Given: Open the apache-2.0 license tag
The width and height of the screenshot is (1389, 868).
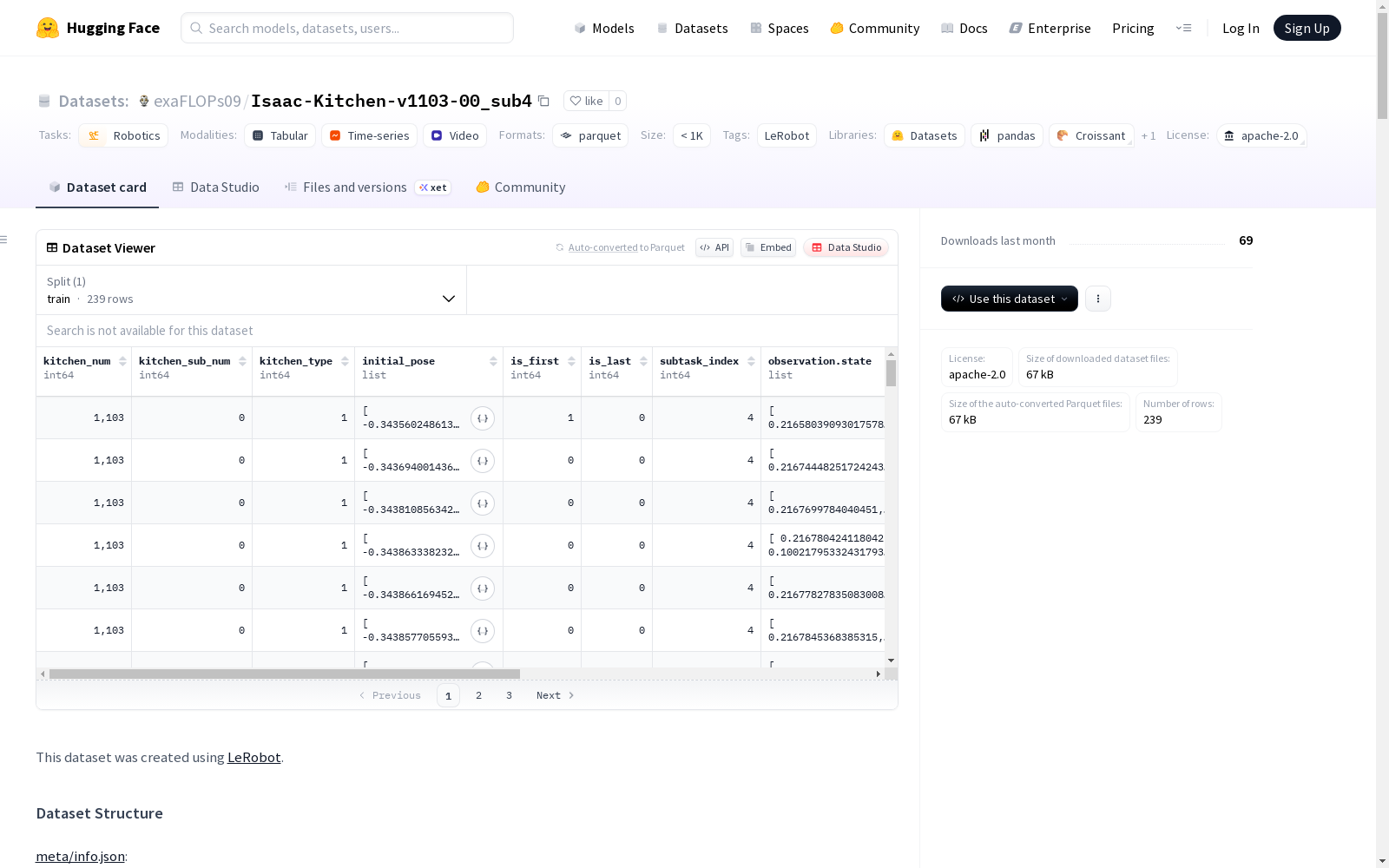Looking at the screenshot, I should [1261, 135].
